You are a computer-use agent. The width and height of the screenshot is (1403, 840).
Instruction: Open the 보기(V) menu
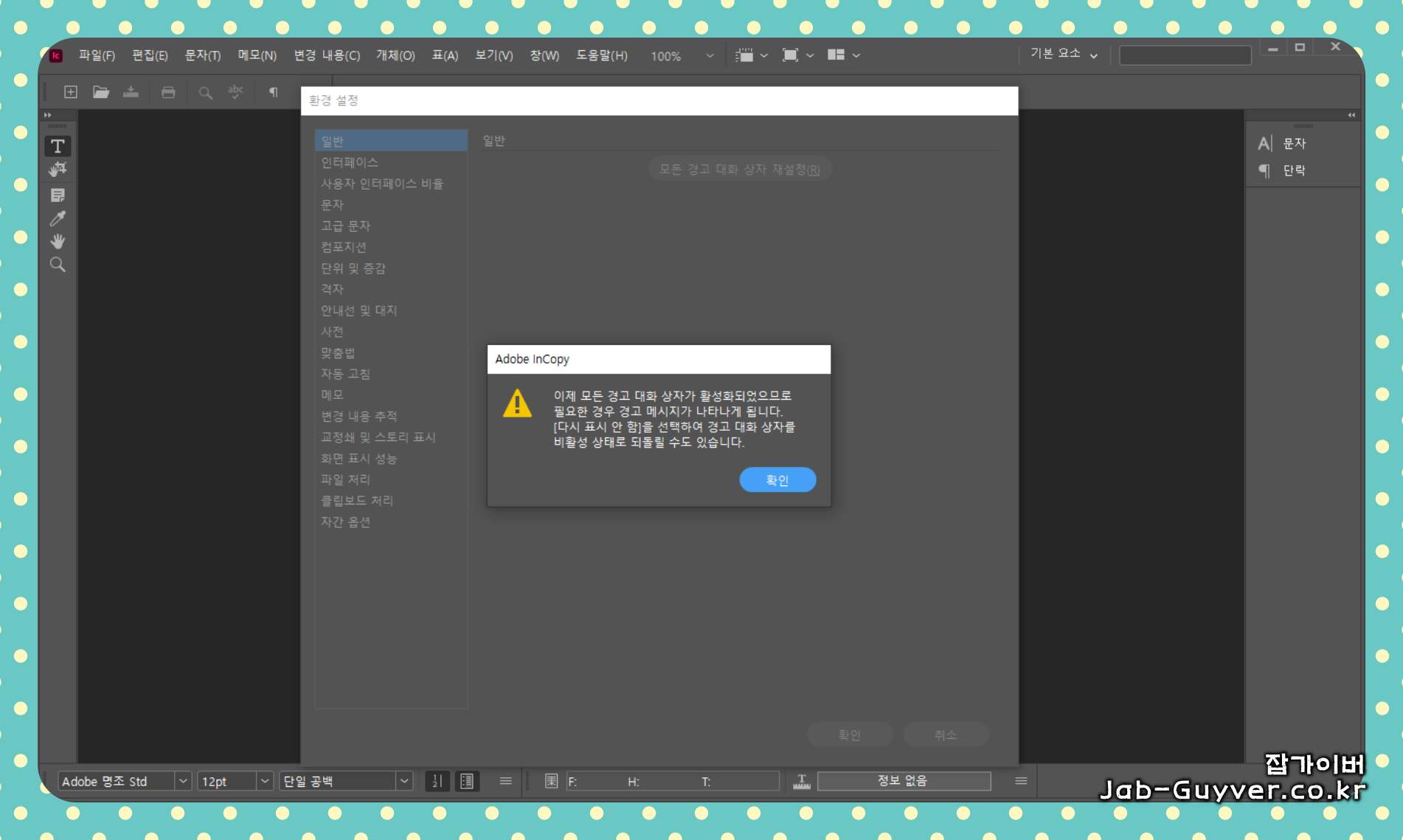click(493, 55)
